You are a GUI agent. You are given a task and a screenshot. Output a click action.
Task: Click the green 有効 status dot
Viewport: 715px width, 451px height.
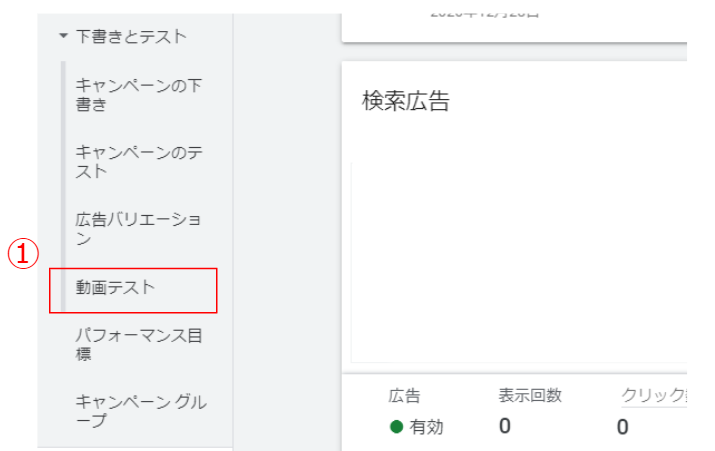(x=396, y=427)
